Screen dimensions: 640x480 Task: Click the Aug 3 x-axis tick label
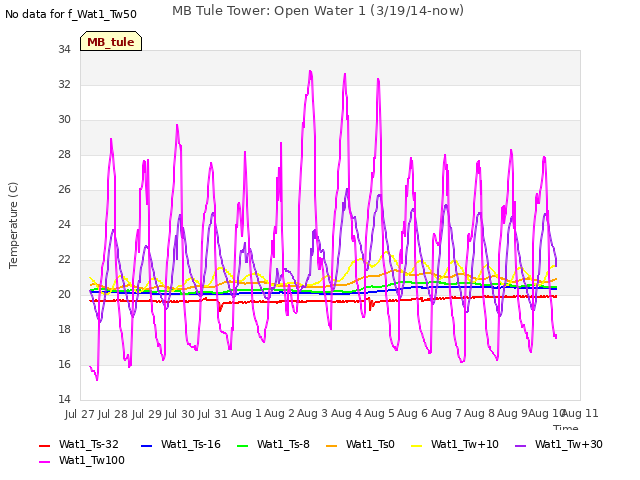coord(313,413)
